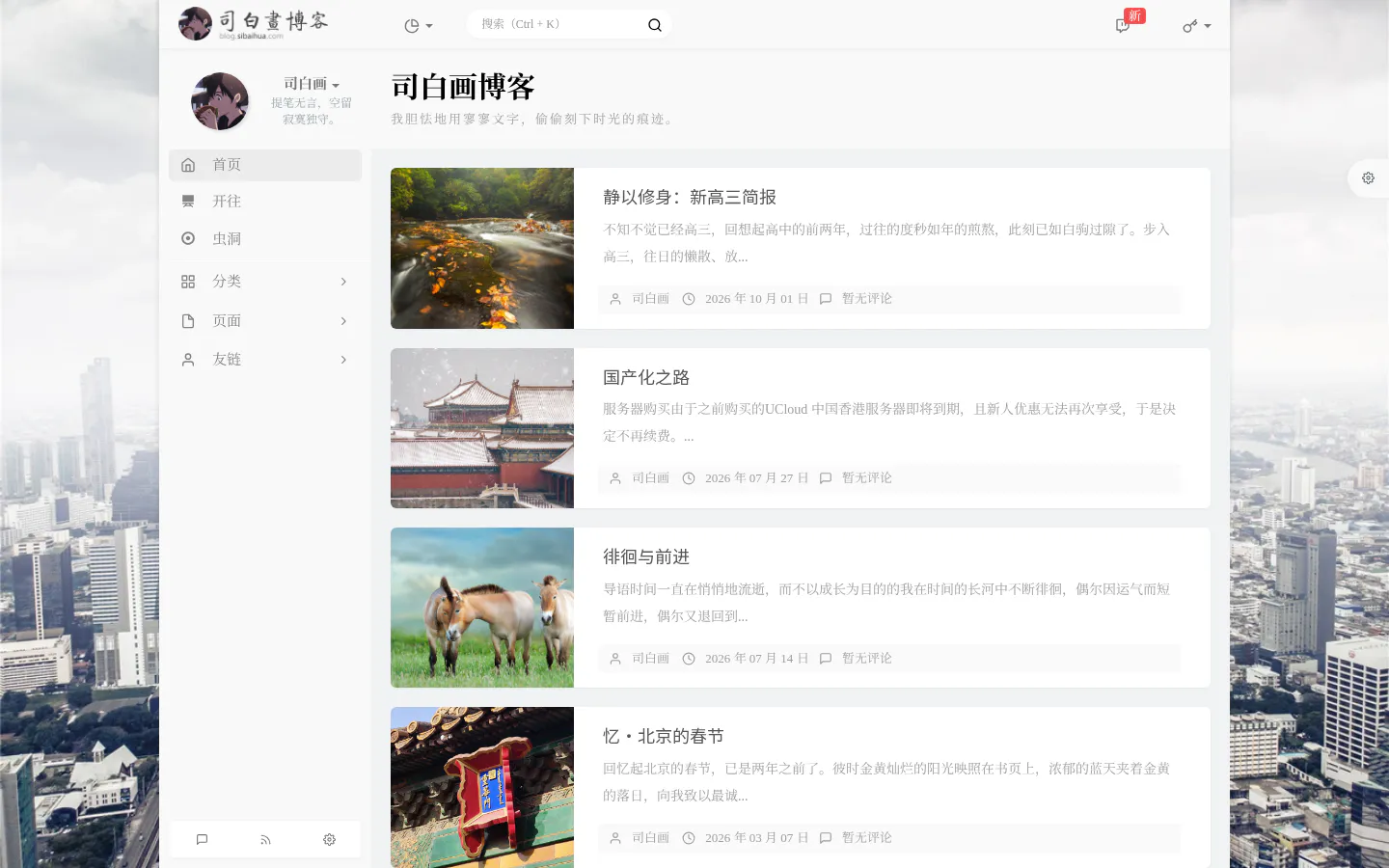Focus the 搜索 search input field
This screenshot has width=1389, height=868.
[x=558, y=24]
